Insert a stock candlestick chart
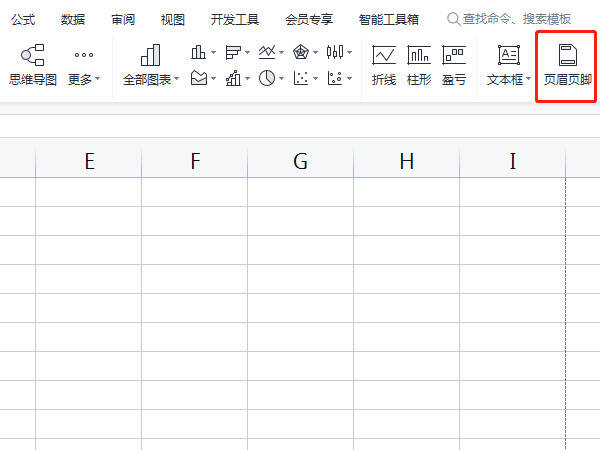The image size is (600, 450). pos(335,52)
